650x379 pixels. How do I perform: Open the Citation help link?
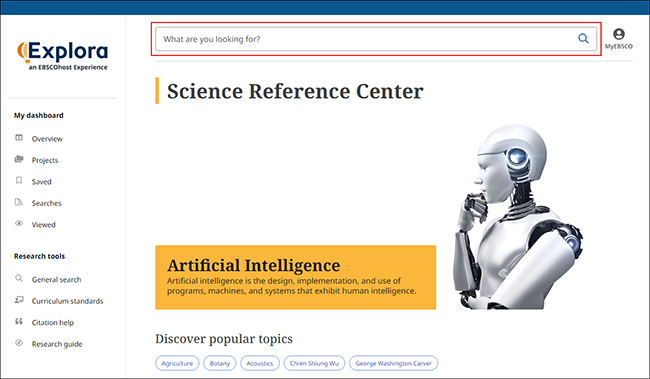53,323
